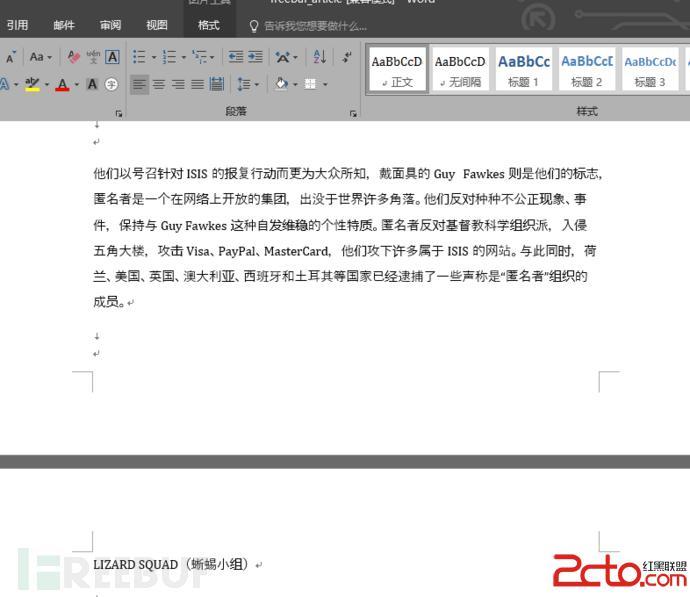Image resolution: width=690 pixels, height=597 pixels.
Task: Click the numbered list icon
Action: [169, 57]
